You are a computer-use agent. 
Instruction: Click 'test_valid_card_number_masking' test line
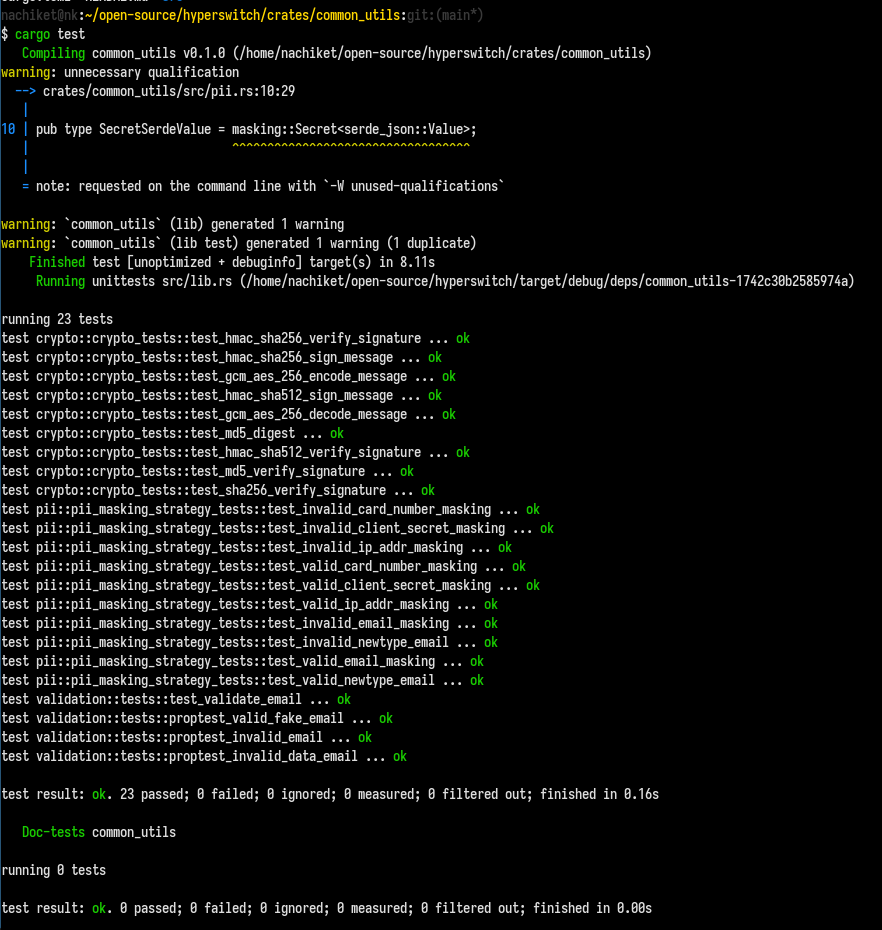click(x=263, y=566)
